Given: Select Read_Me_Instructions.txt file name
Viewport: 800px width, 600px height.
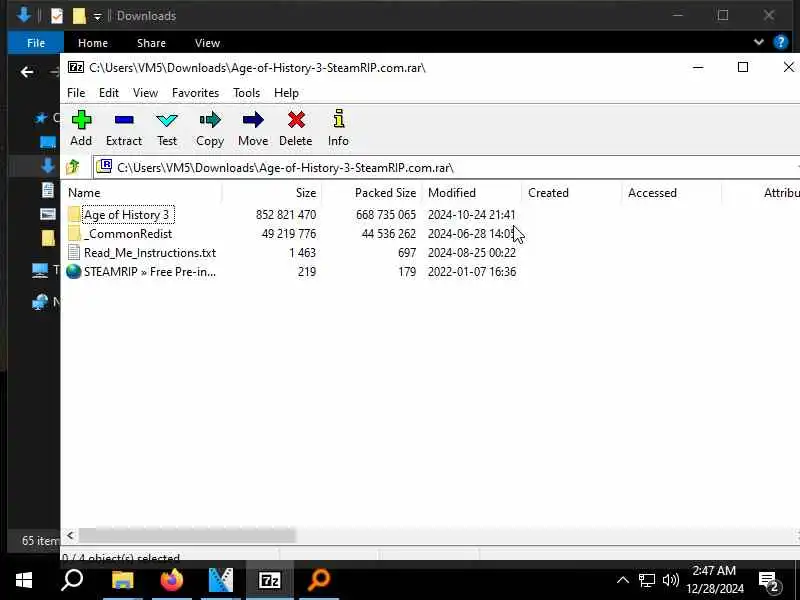Looking at the screenshot, I should pos(150,253).
